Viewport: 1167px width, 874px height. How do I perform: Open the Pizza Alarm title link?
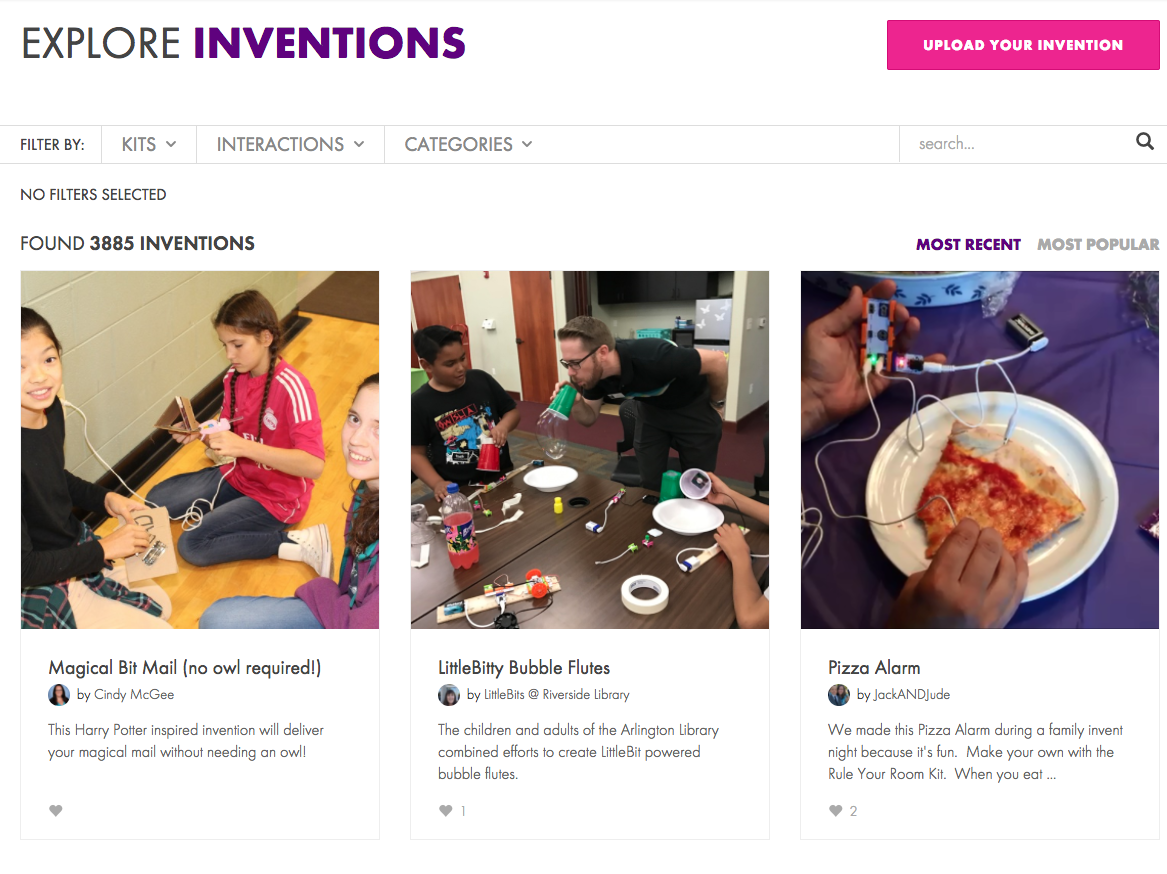(874, 668)
